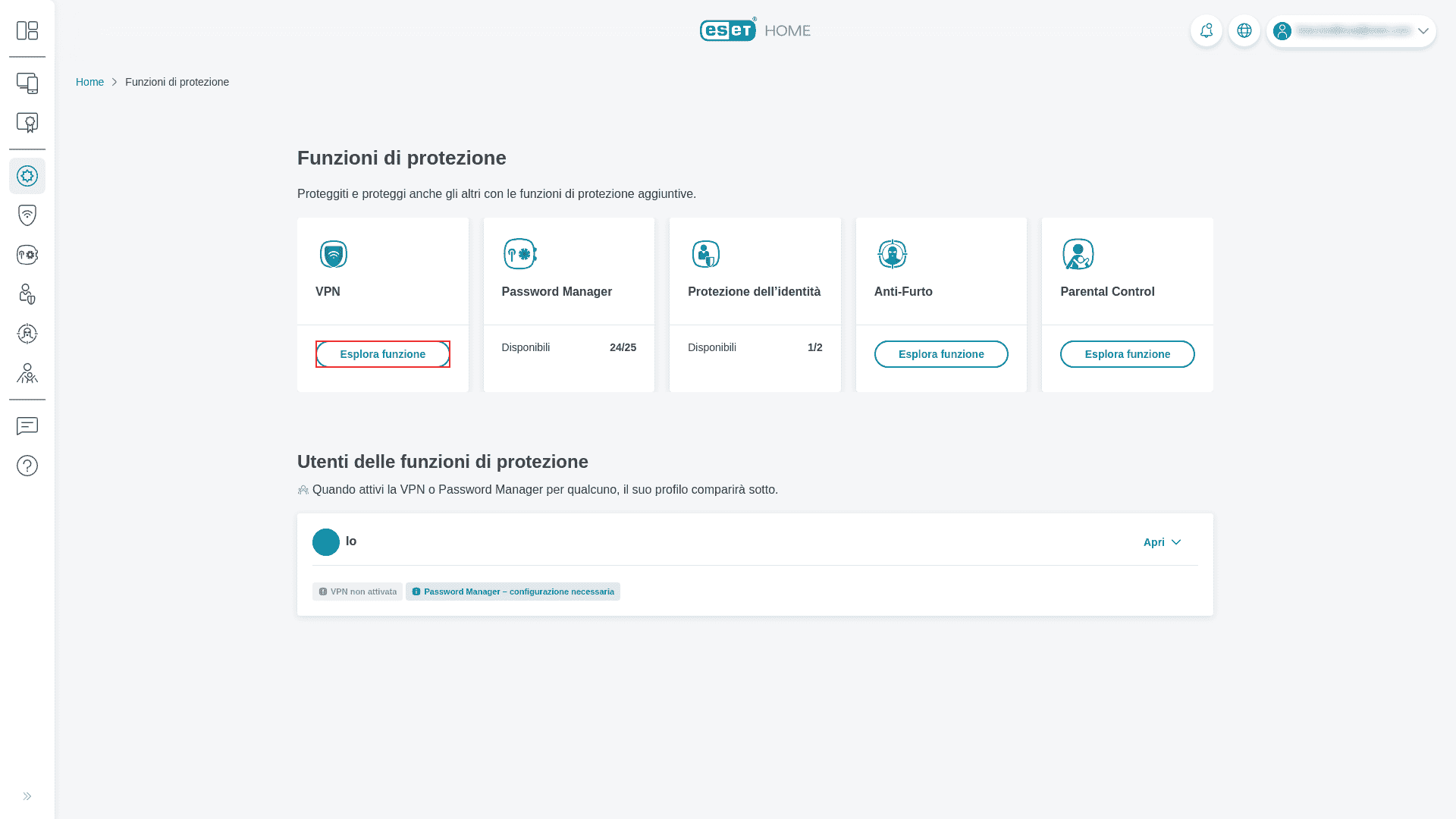Click the VPN card title
This screenshot has width=1456, height=819.
(328, 292)
